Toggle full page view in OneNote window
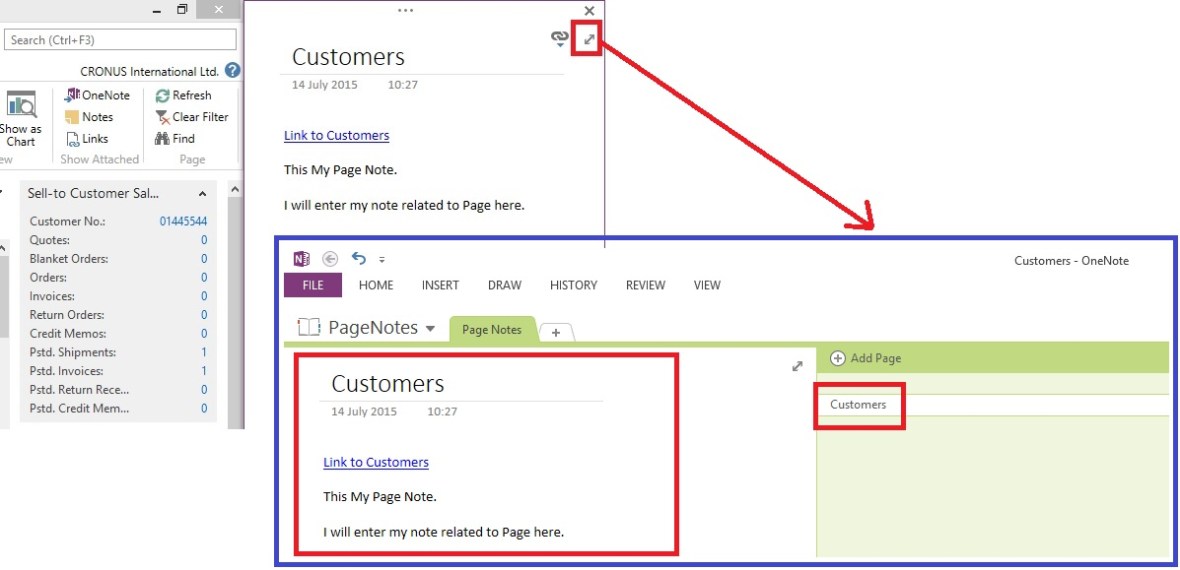The width and height of the screenshot is (1180, 570). pyautogui.click(x=798, y=366)
